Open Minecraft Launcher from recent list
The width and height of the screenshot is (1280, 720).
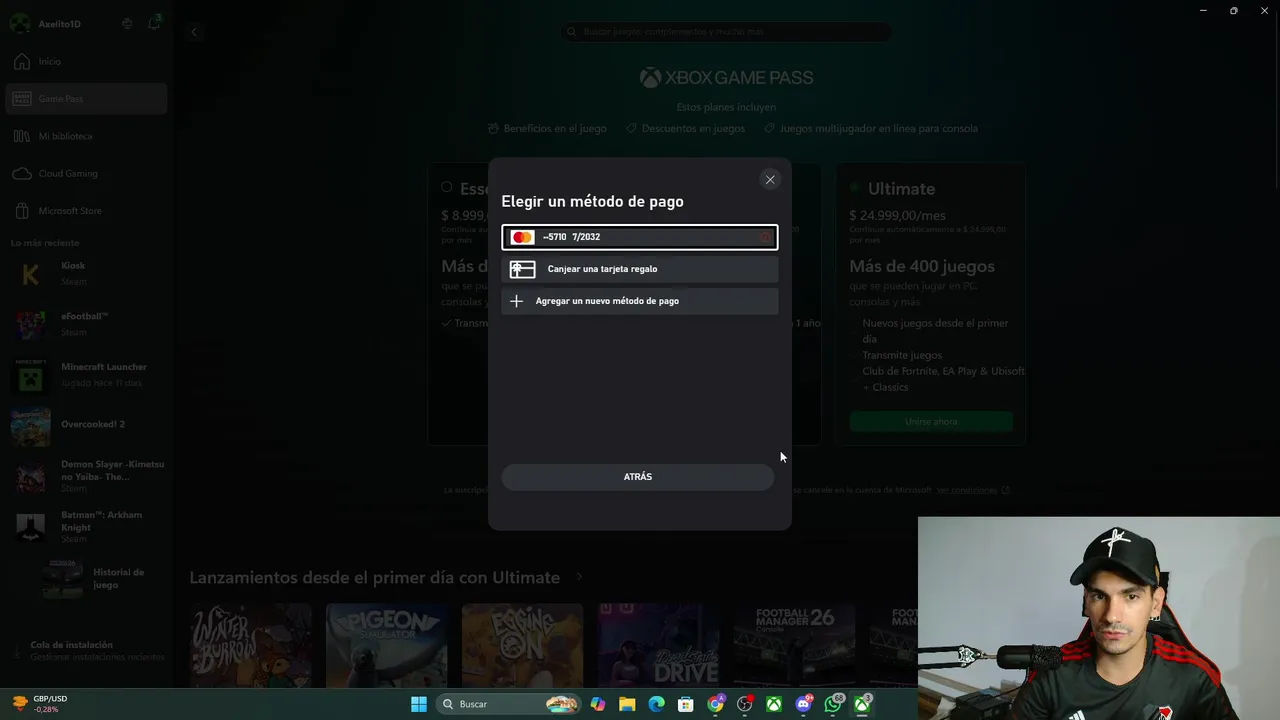(86, 374)
